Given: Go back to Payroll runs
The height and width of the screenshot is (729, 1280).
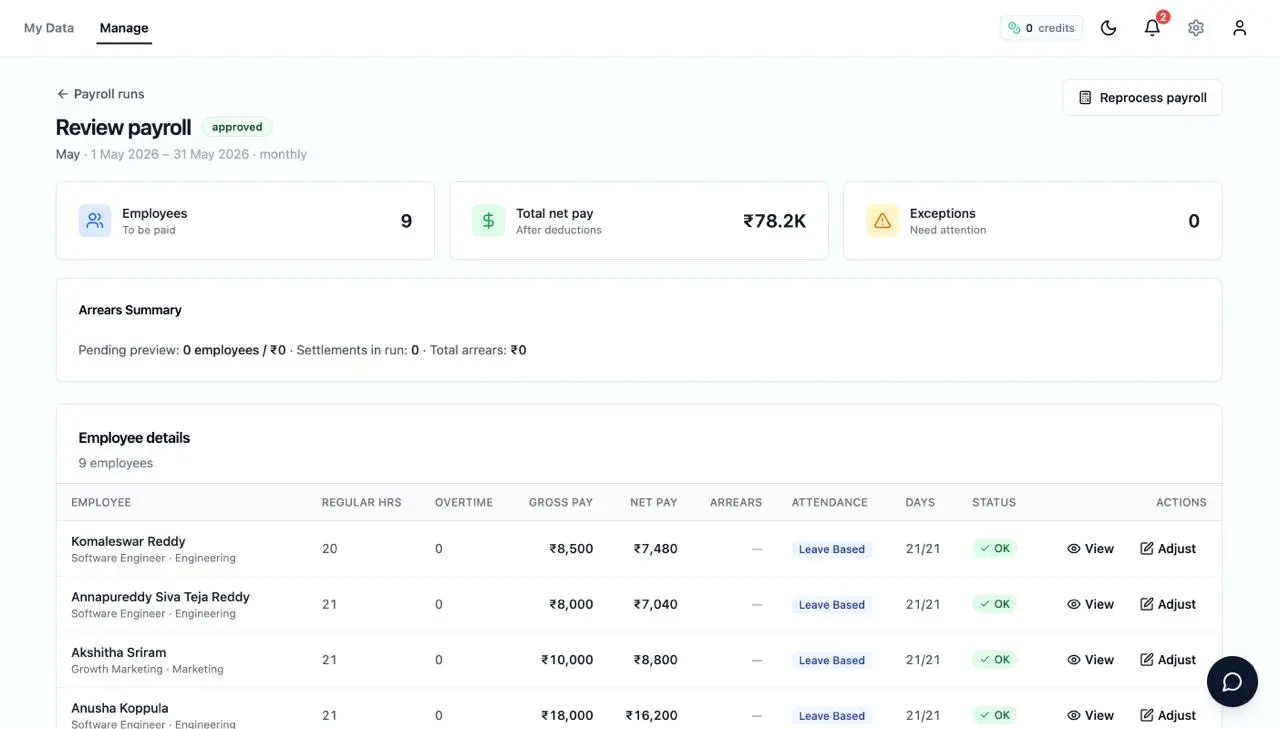Looking at the screenshot, I should 100,94.
